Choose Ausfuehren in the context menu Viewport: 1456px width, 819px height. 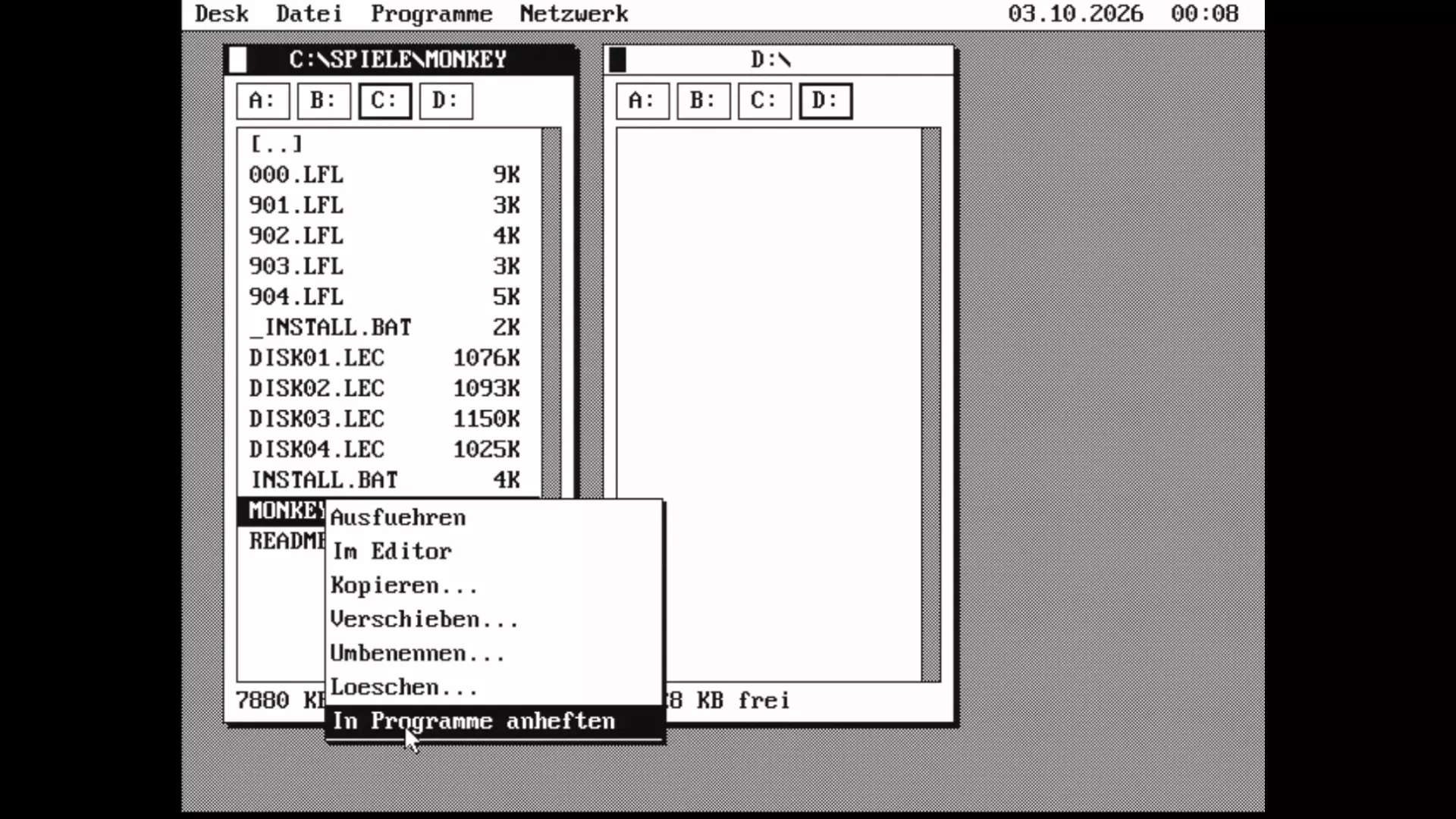[x=494, y=517]
